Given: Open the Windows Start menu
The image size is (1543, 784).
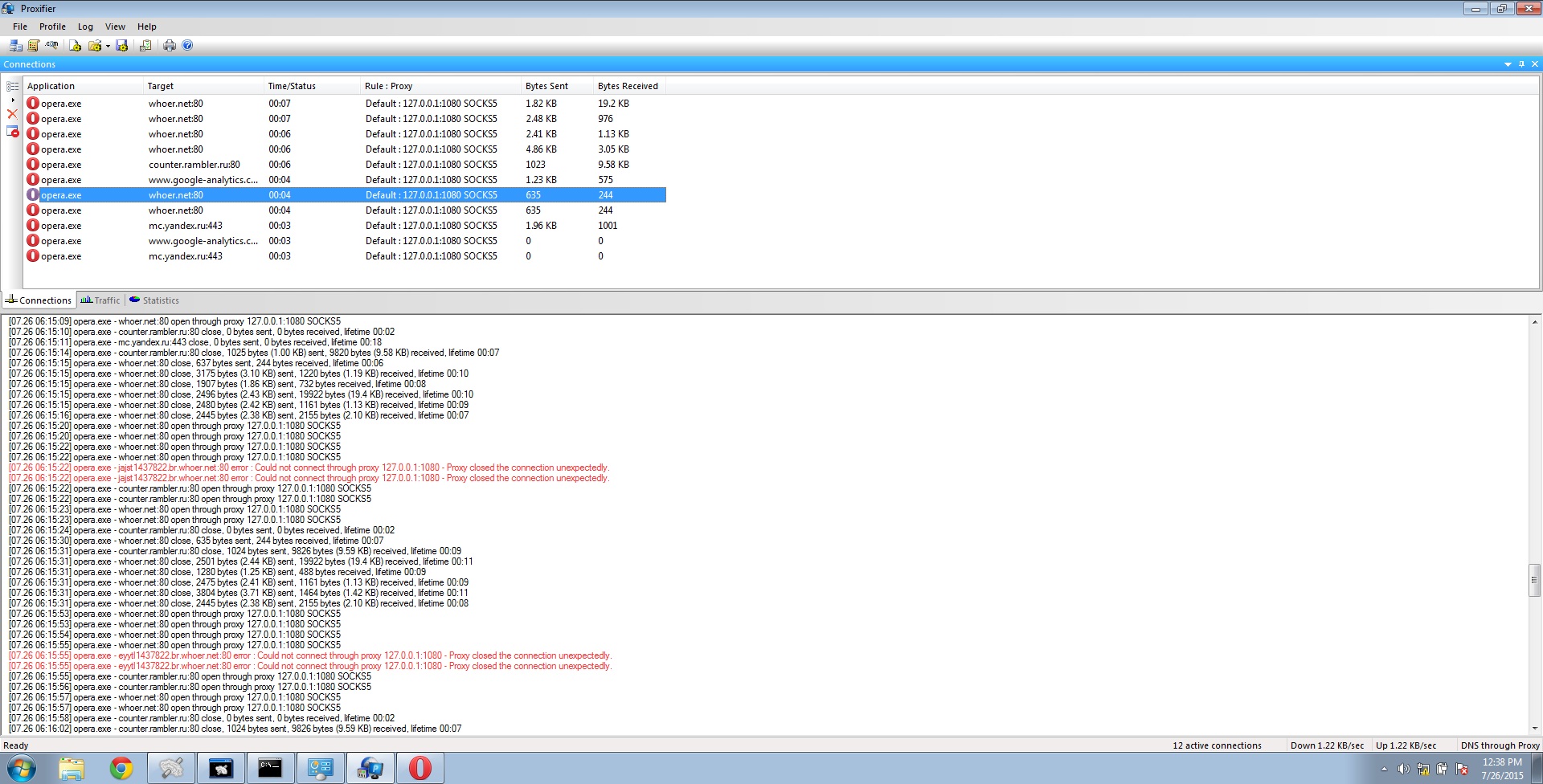Looking at the screenshot, I should (x=21, y=769).
